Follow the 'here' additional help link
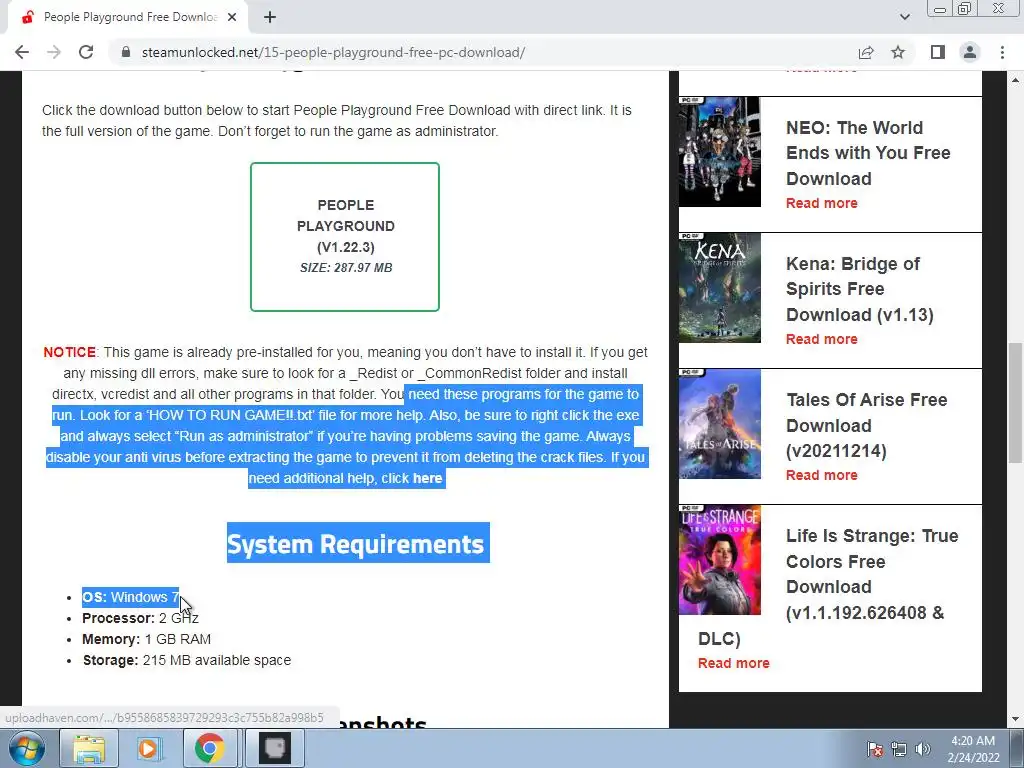Viewport: 1024px width, 768px height. coord(427,478)
